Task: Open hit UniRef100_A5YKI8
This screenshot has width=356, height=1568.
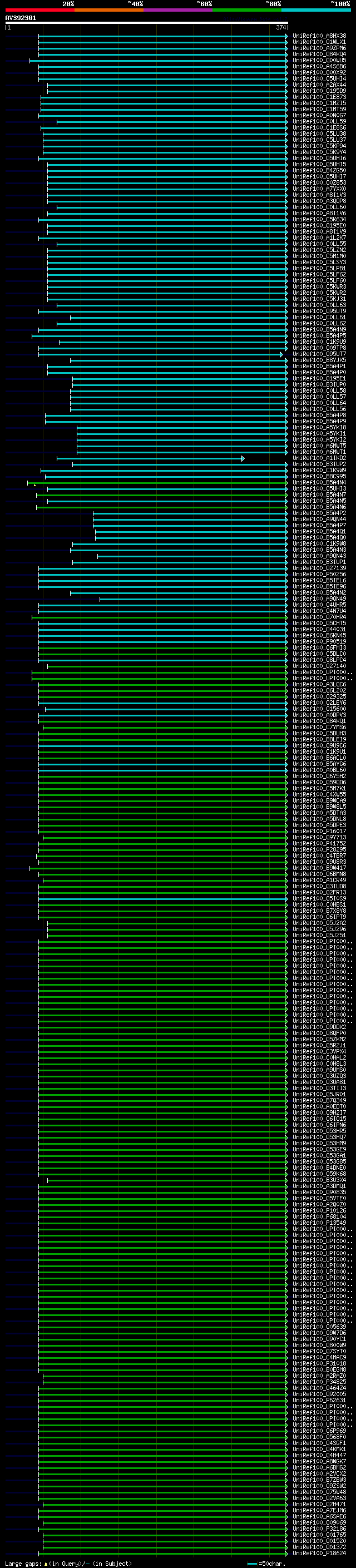Action: [x=319, y=427]
